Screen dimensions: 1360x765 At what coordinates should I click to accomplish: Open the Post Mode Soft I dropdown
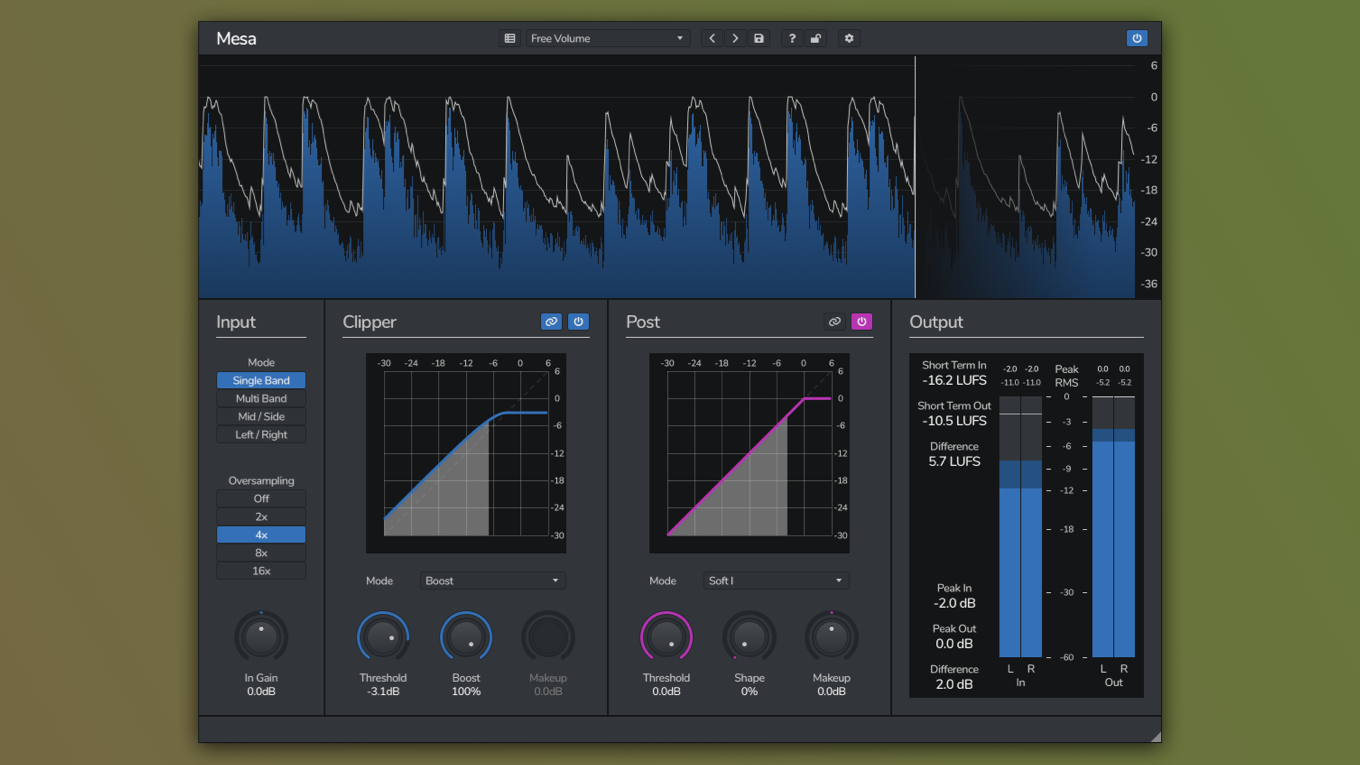pyautogui.click(x=776, y=581)
